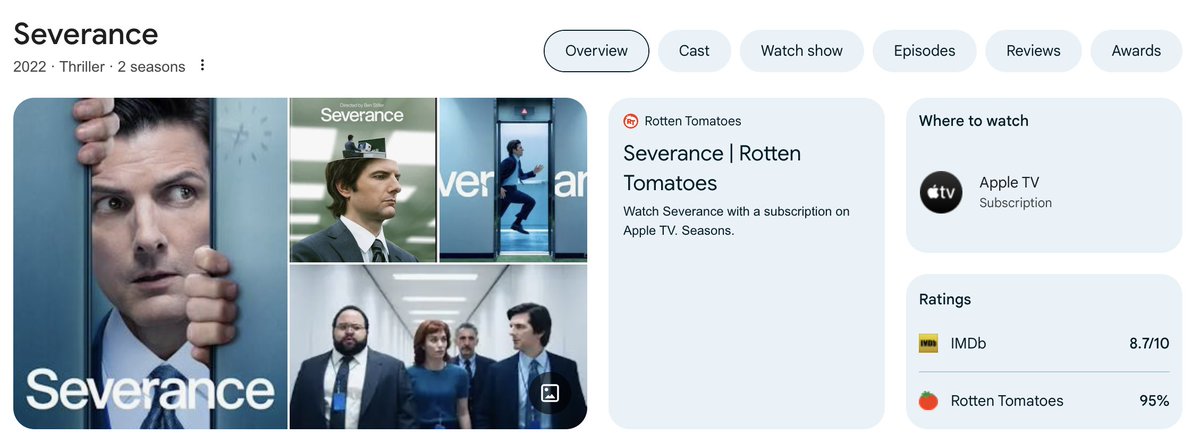Select the Overview tab

(596, 51)
